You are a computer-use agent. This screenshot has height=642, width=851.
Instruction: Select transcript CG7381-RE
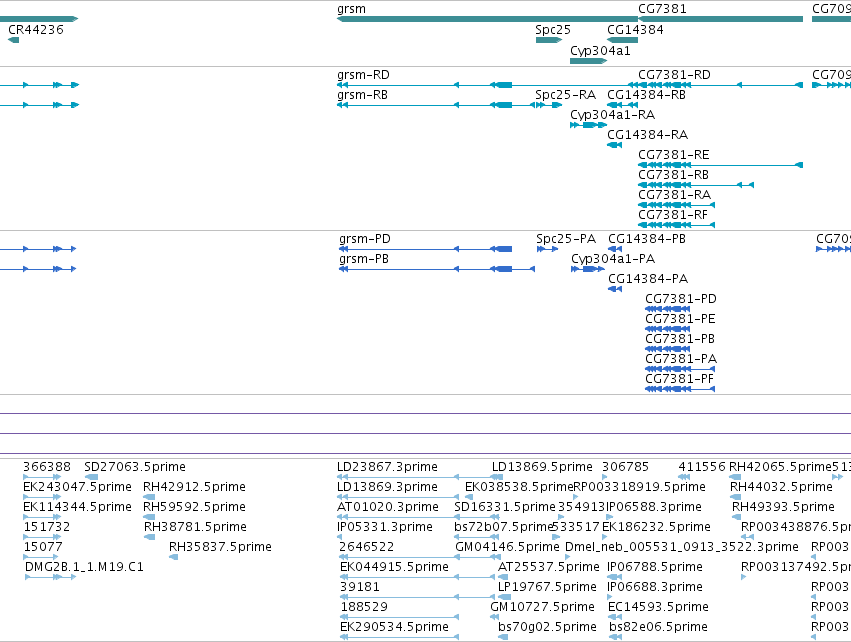[720, 164]
